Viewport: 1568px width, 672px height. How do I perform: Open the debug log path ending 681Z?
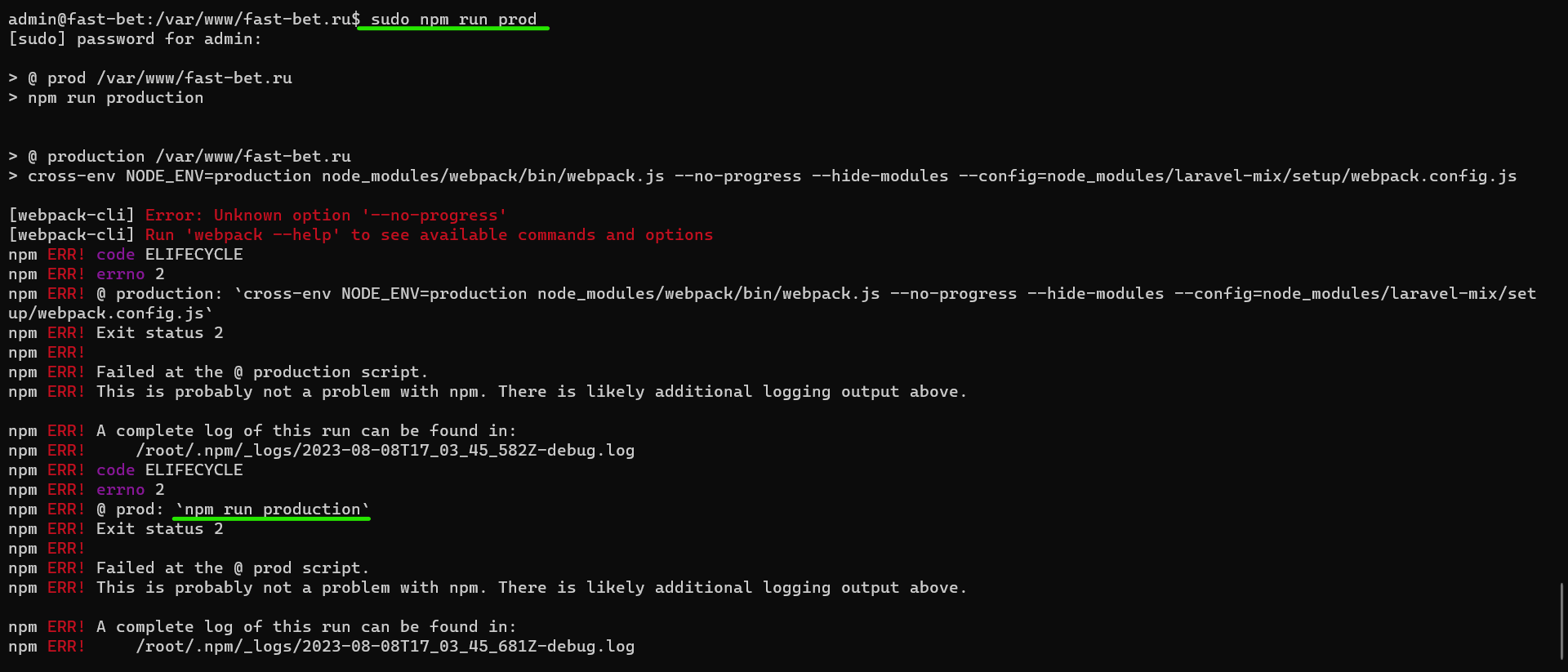point(385,647)
